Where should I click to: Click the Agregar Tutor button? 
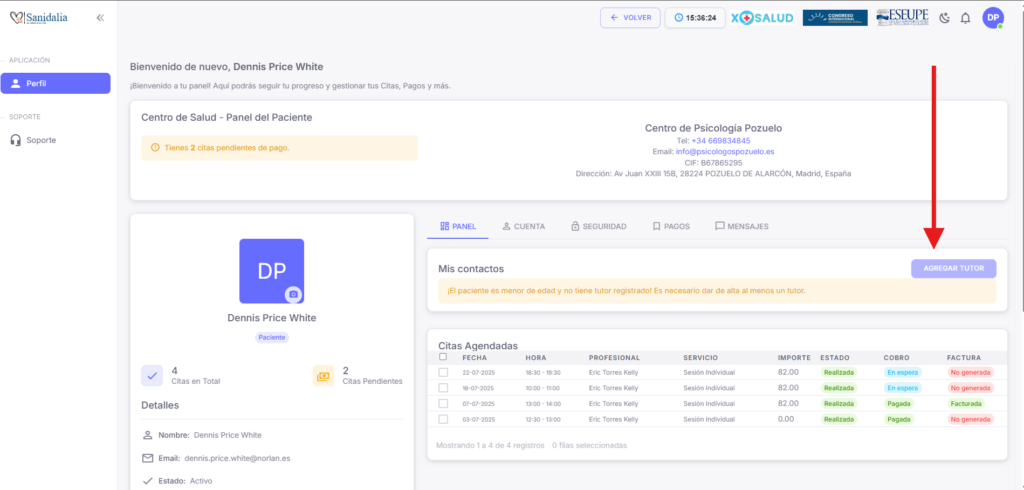(953, 268)
